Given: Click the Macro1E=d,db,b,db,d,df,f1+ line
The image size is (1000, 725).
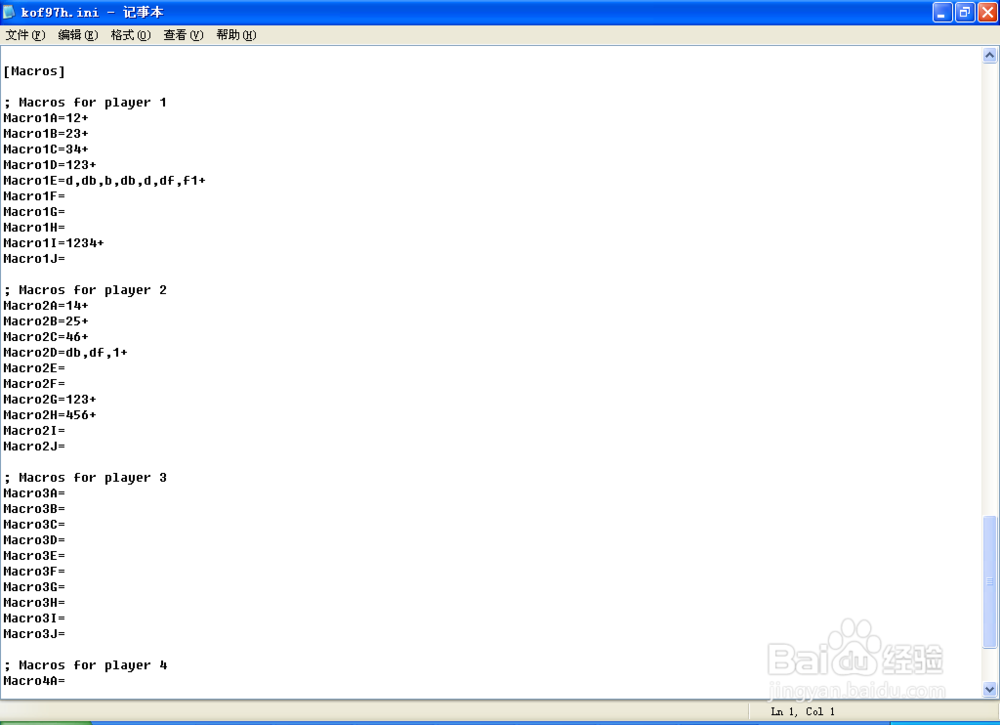Looking at the screenshot, I should click(105, 180).
